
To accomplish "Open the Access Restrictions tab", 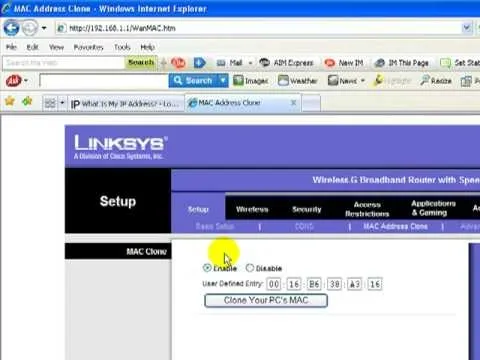I will click(367, 209).
